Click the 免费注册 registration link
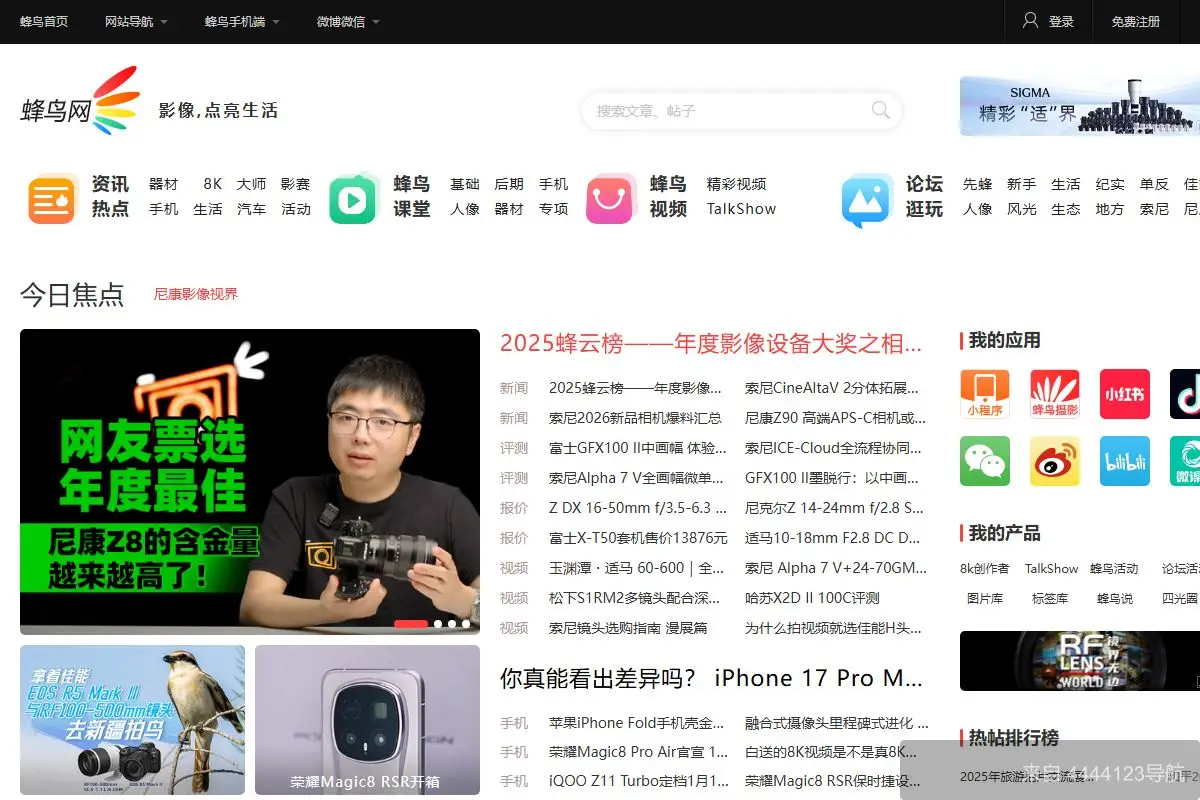Image resolution: width=1200 pixels, height=800 pixels. [x=1135, y=21]
